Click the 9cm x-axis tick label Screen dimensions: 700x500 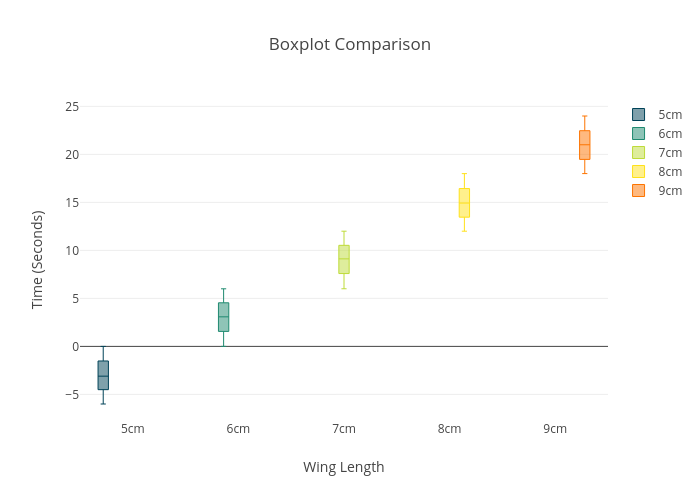tap(555, 429)
